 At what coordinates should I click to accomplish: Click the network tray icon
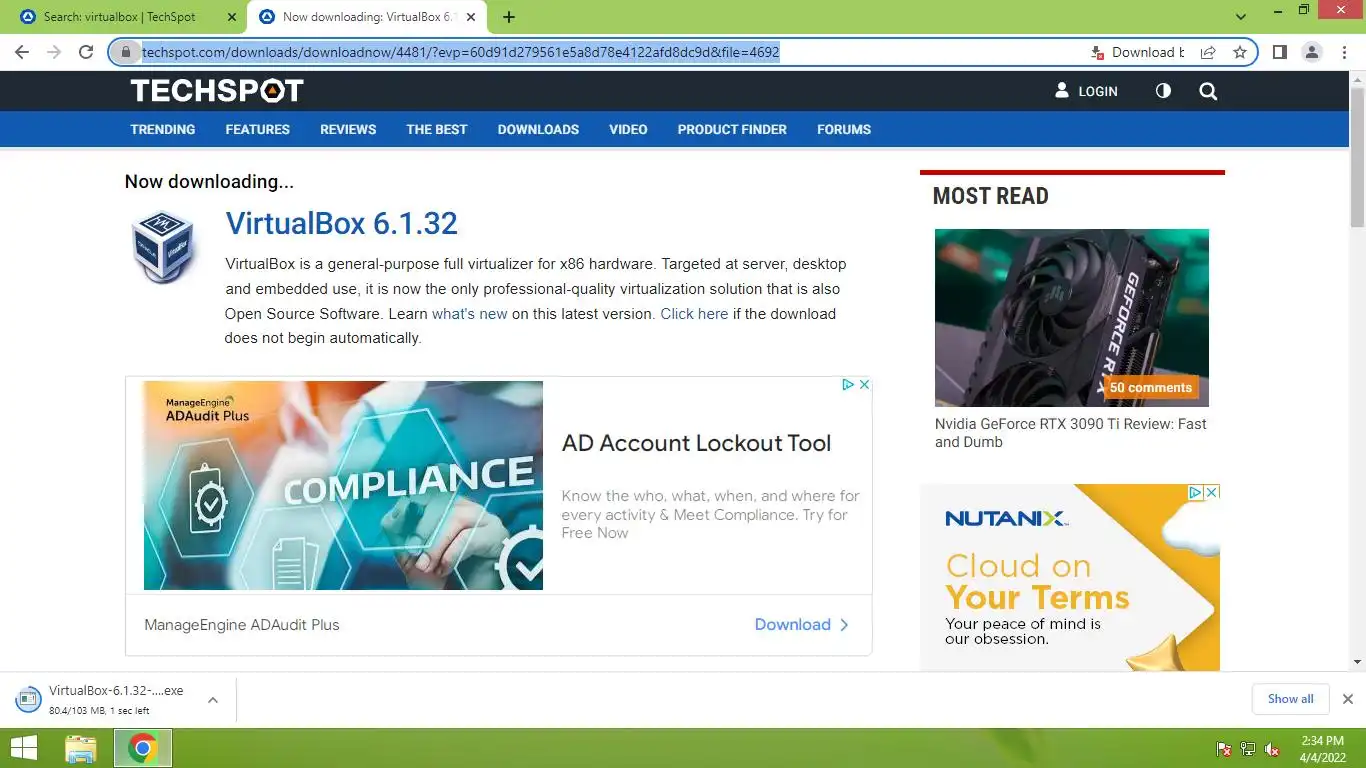[x=1248, y=749]
